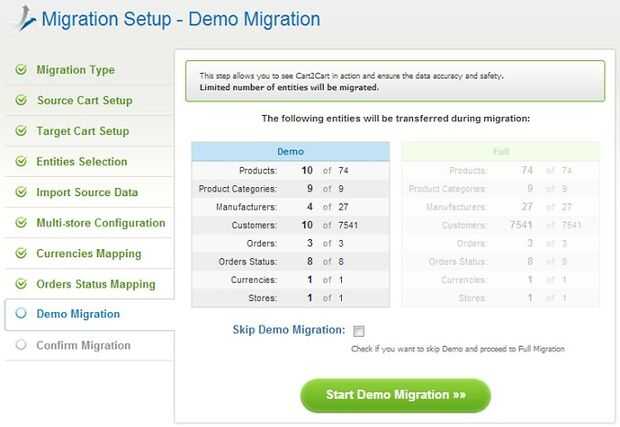This screenshot has width=620, height=427.
Task: Click the Migration Setup - Demo Migration heading
Action: [x=181, y=19]
